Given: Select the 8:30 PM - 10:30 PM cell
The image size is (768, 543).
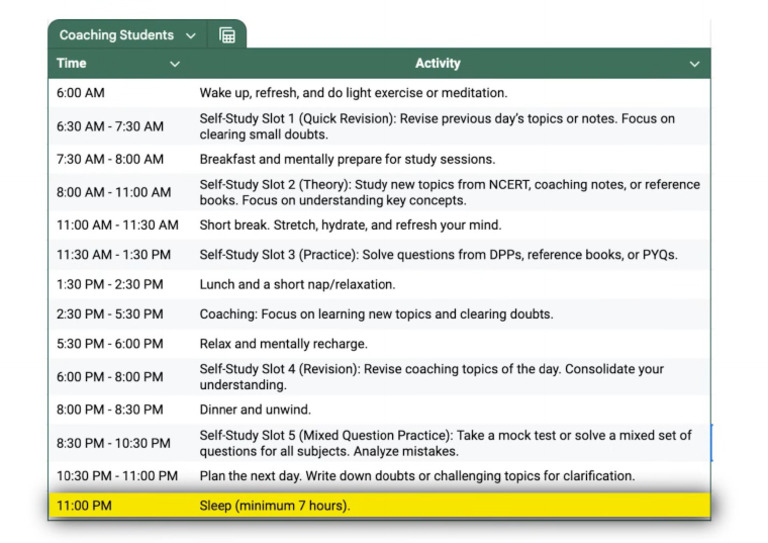Looking at the screenshot, I should [120, 443].
